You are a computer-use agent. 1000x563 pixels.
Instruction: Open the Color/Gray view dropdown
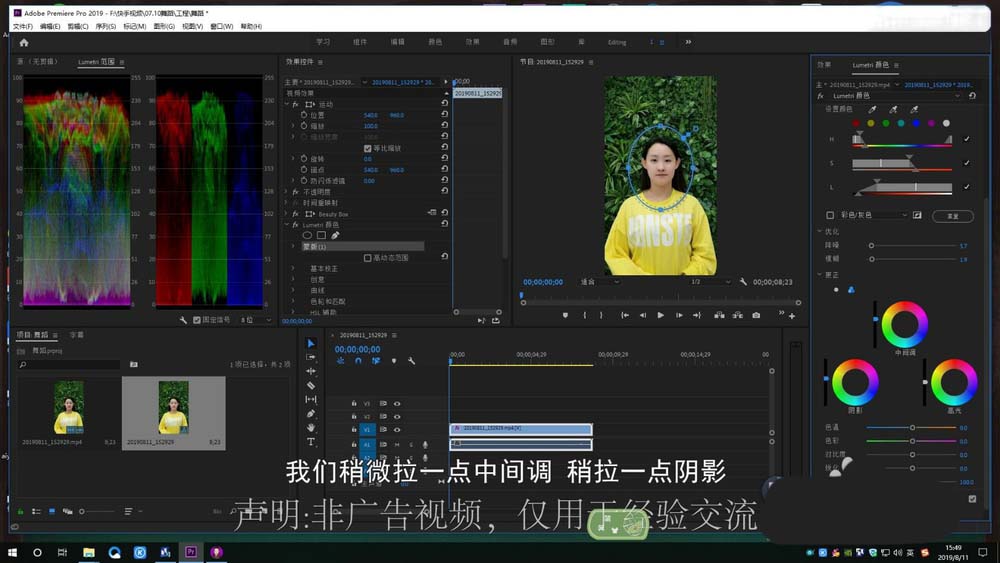tap(873, 216)
